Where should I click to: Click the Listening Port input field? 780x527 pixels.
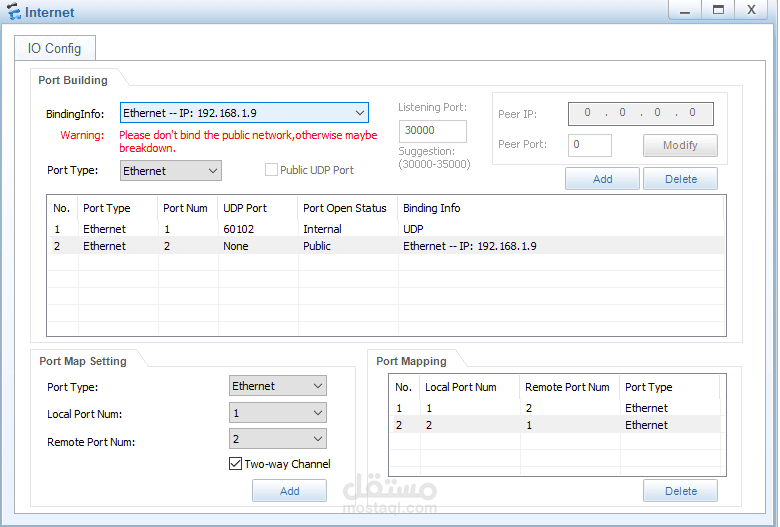pyautogui.click(x=432, y=131)
